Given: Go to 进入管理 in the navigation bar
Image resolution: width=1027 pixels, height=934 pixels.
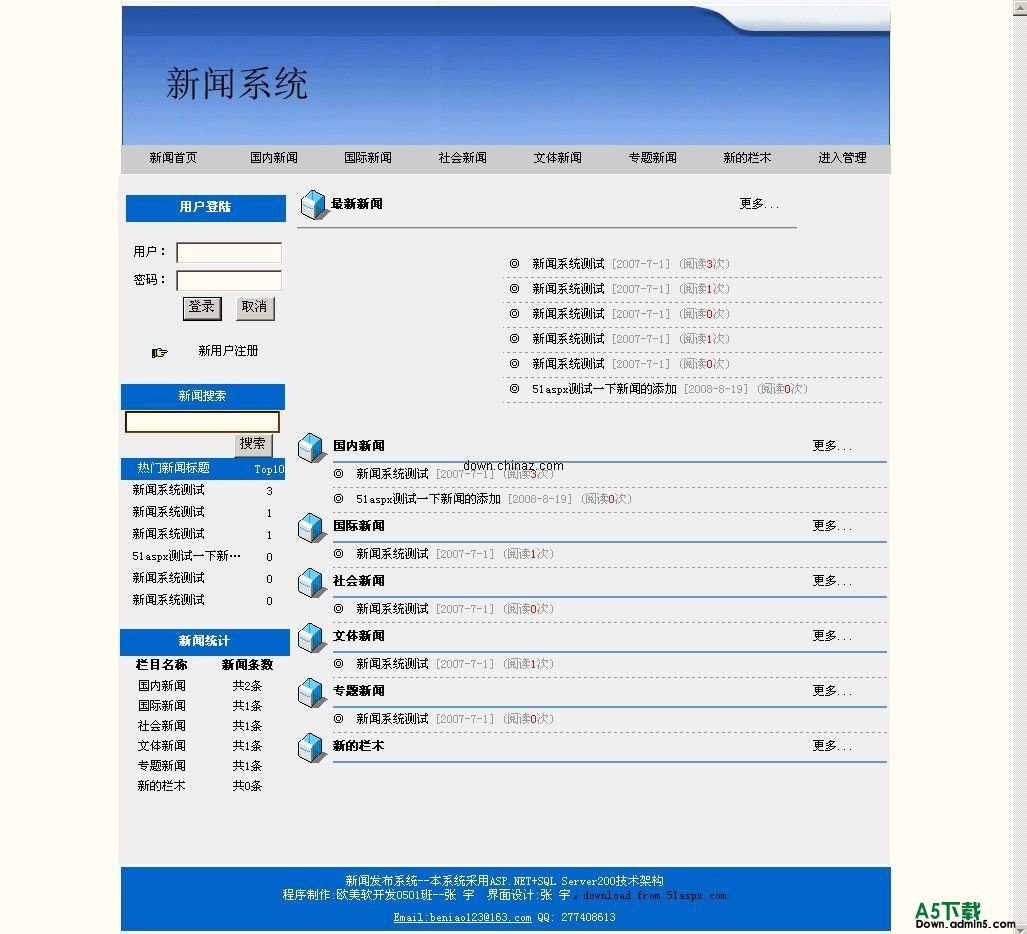Looking at the screenshot, I should (842, 158).
